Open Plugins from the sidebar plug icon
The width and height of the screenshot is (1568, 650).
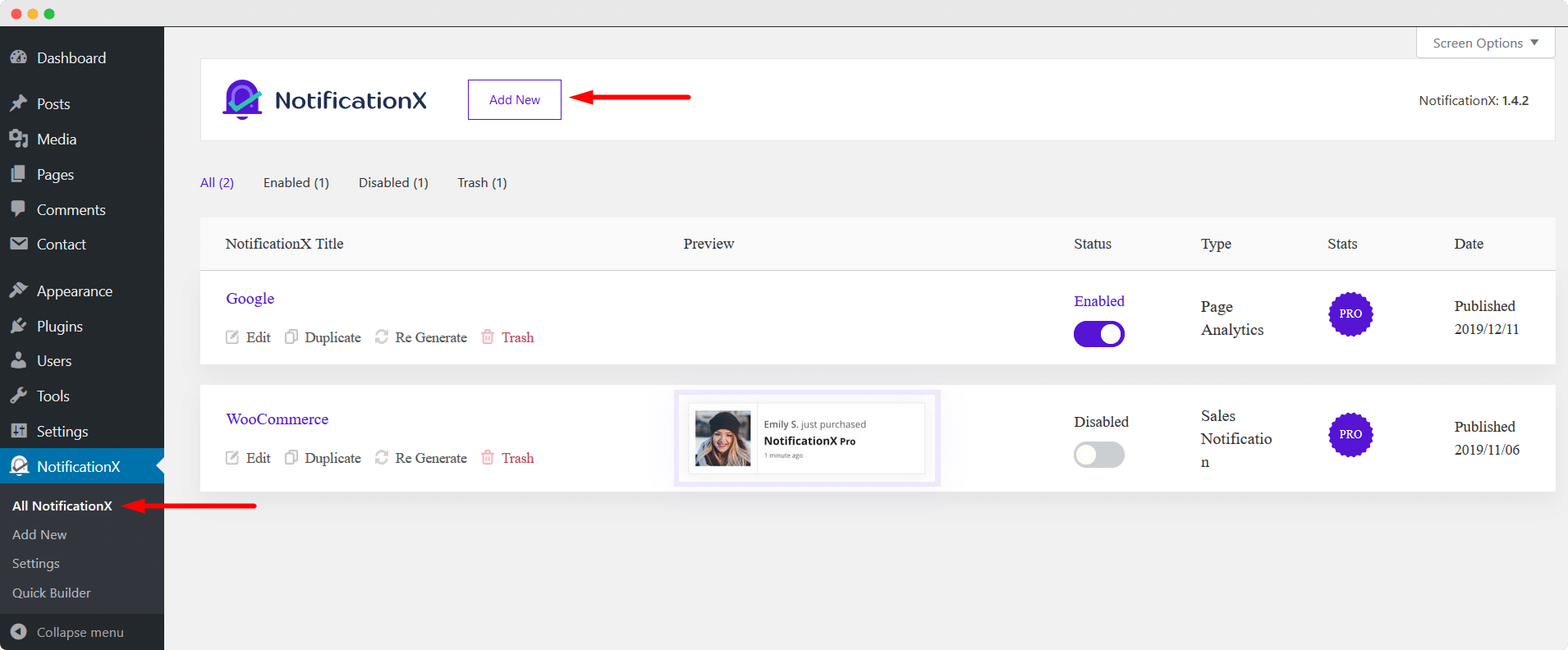tap(19, 327)
